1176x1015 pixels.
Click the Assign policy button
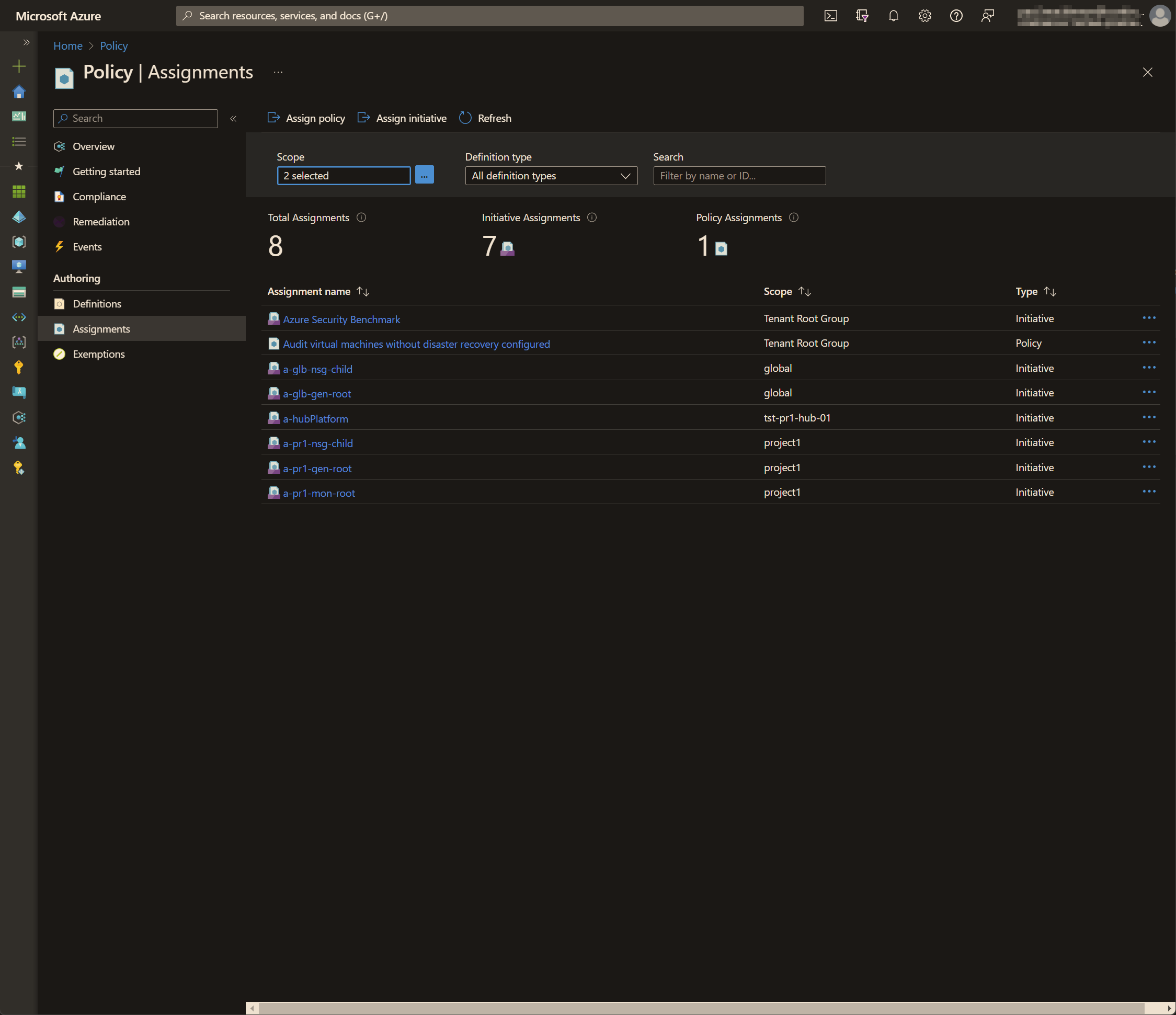click(x=306, y=118)
